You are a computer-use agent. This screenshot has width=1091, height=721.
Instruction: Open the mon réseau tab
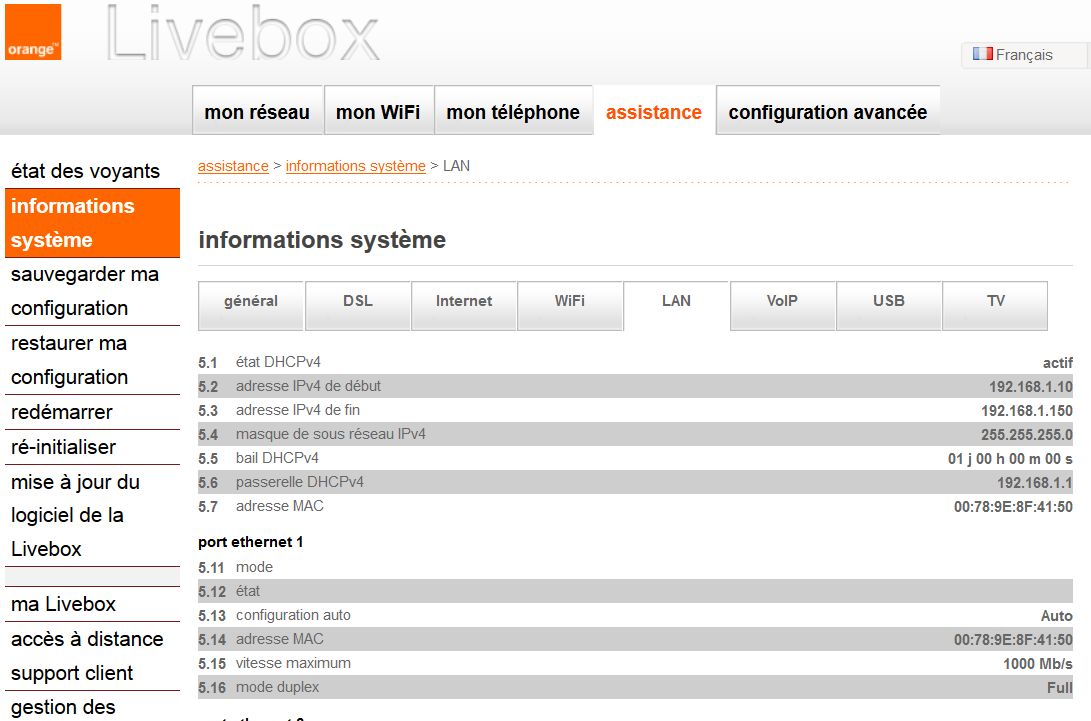[x=257, y=112]
